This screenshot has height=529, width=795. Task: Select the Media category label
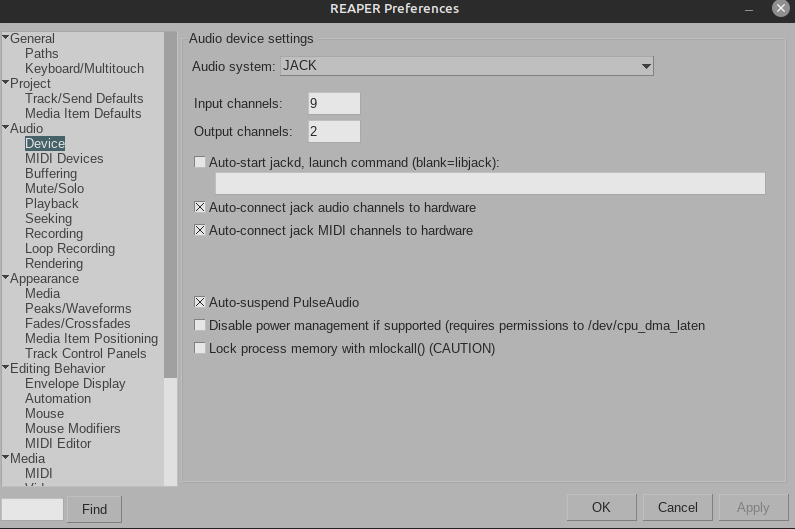coord(27,458)
